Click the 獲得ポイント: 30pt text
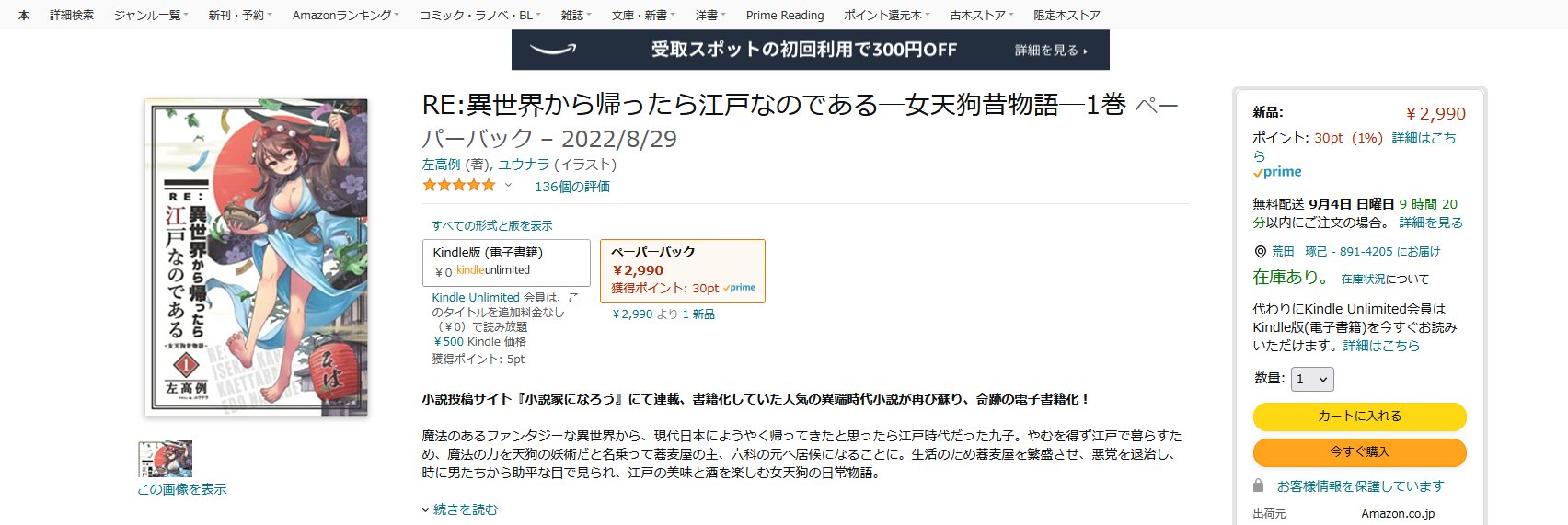 [x=664, y=288]
